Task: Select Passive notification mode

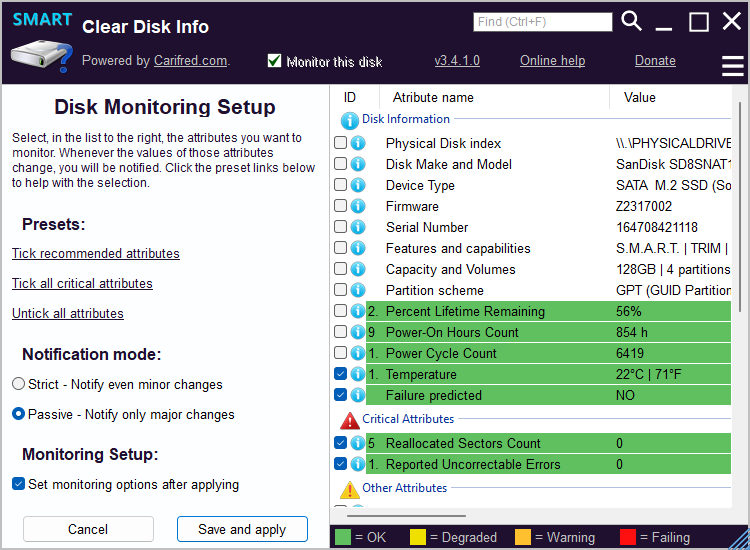Action: 18,414
